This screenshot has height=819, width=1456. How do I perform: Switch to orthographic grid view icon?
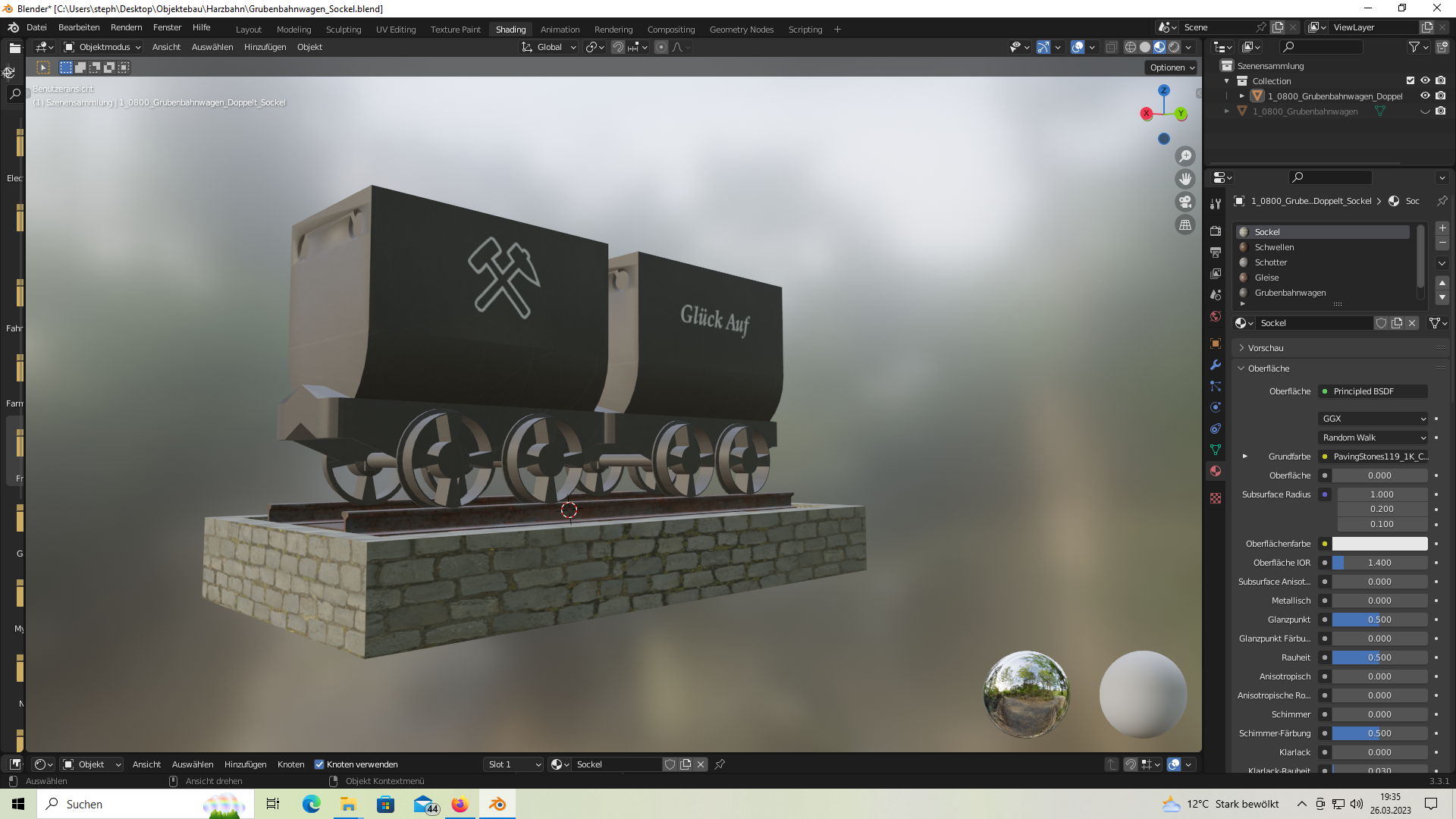pyautogui.click(x=1185, y=225)
